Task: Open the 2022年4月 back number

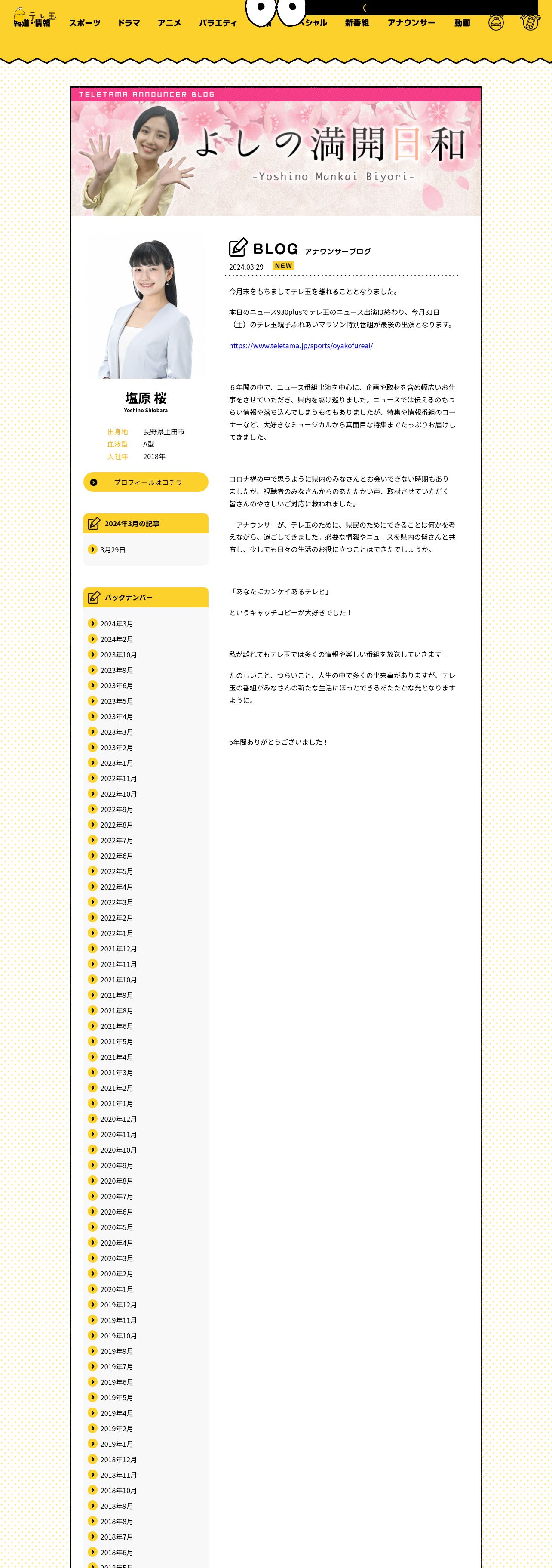Action: (x=116, y=887)
